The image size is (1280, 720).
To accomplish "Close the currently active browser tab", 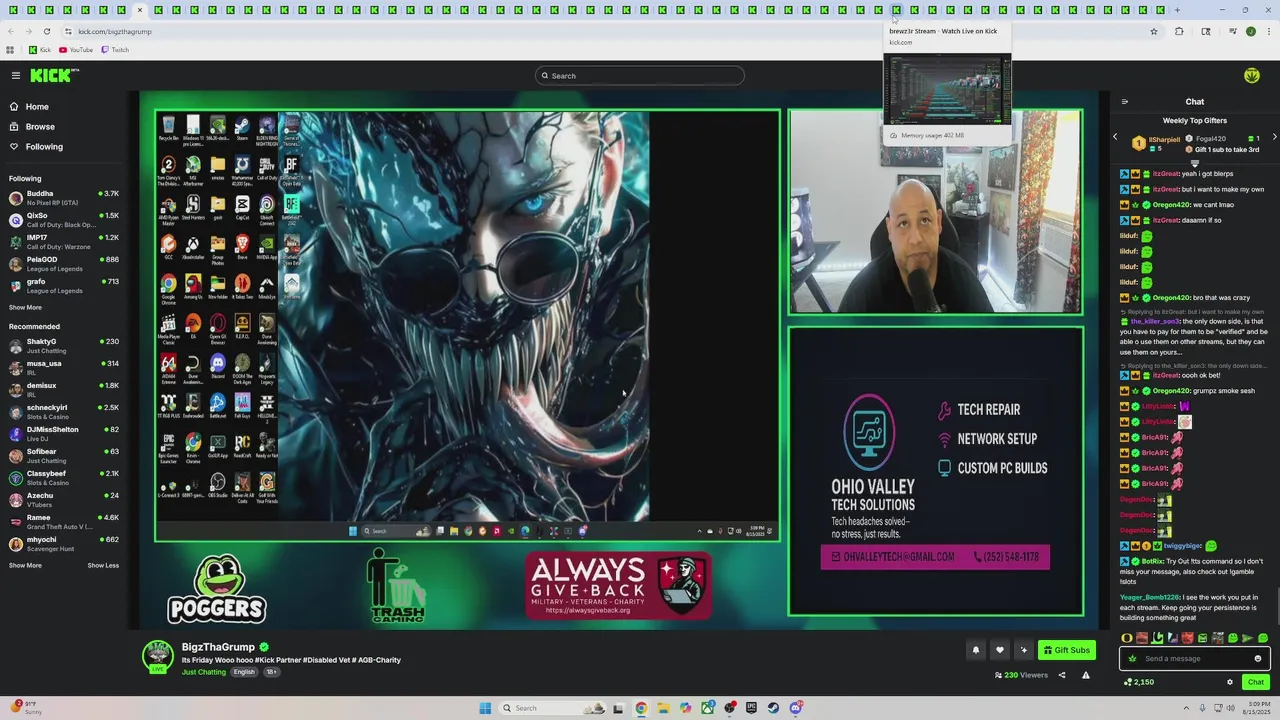I will click(140, 10).
